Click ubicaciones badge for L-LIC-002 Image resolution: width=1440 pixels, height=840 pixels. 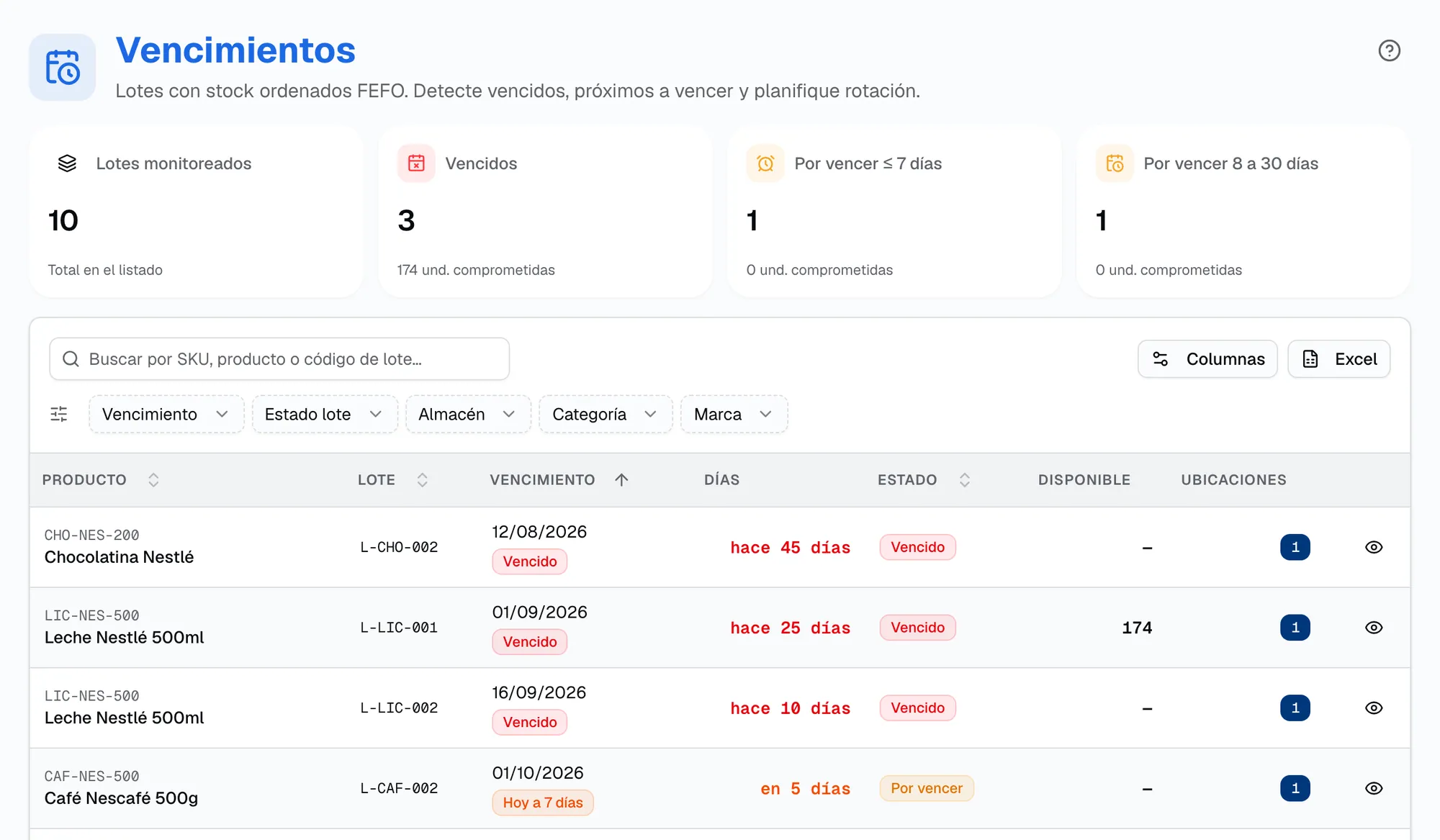1295,708
